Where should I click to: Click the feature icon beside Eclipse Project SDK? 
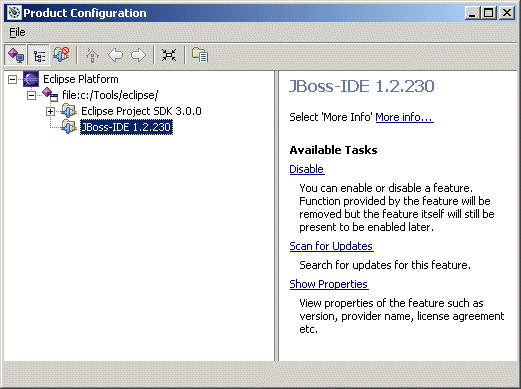[x=69, y=111]
